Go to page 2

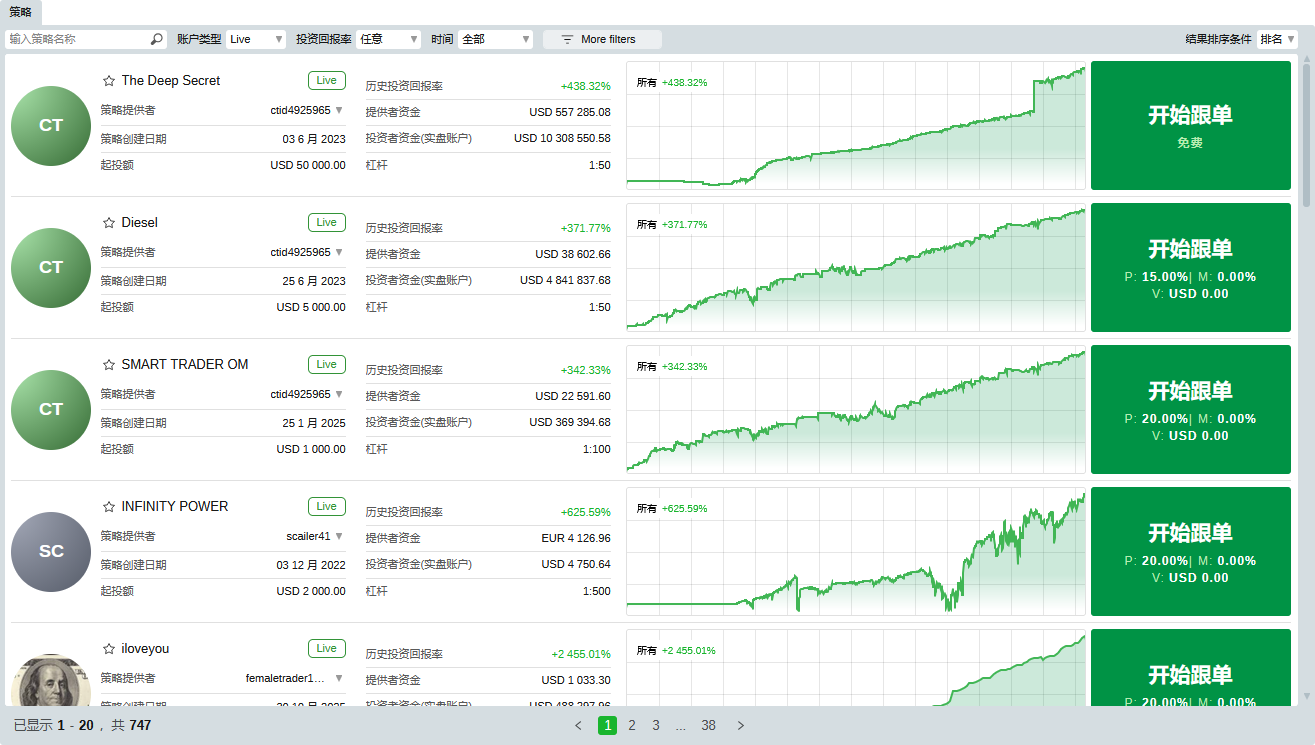point(632,726)
